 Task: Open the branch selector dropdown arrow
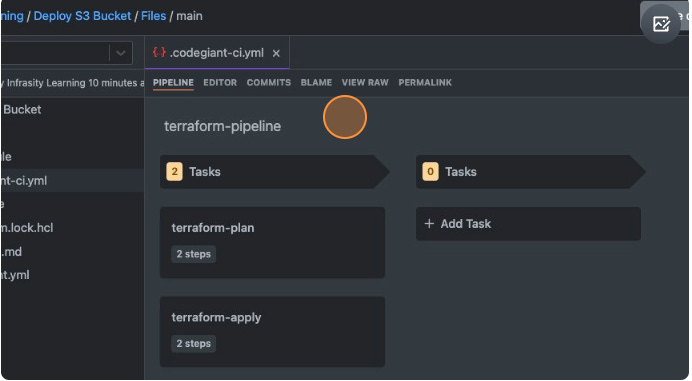(120, 53)
